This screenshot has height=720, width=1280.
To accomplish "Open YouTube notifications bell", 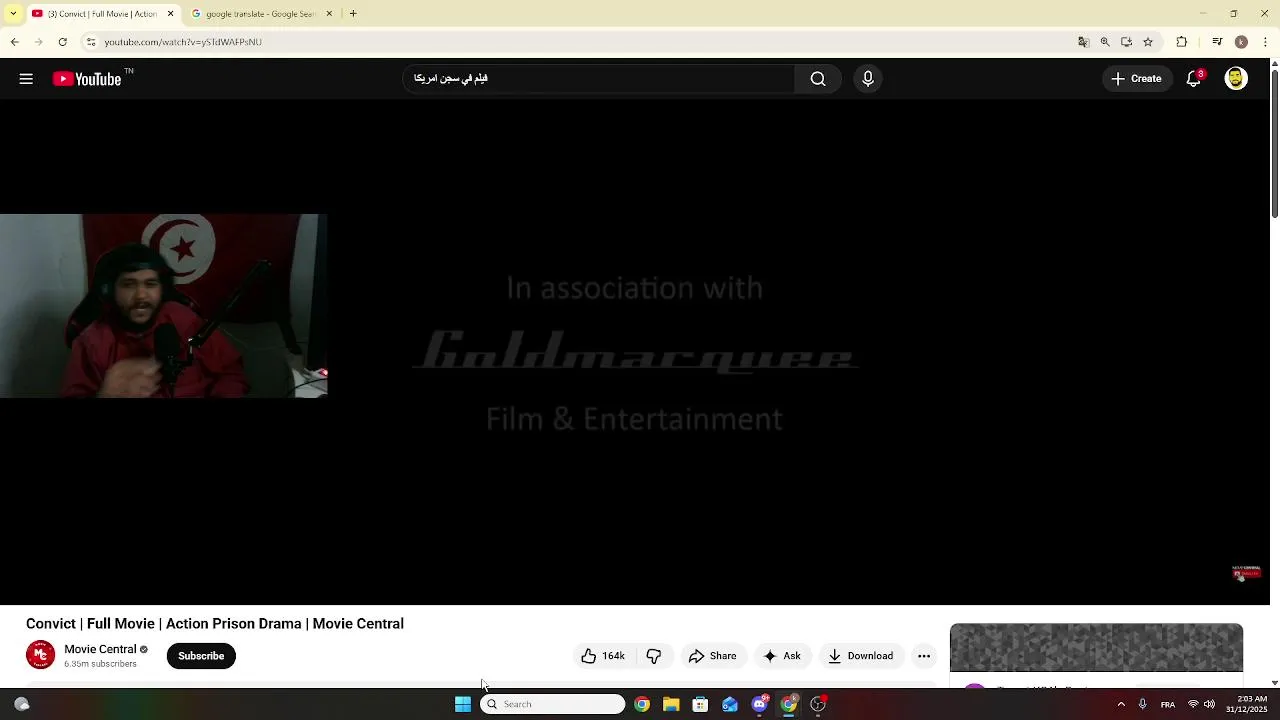I will coord(1193,79).
